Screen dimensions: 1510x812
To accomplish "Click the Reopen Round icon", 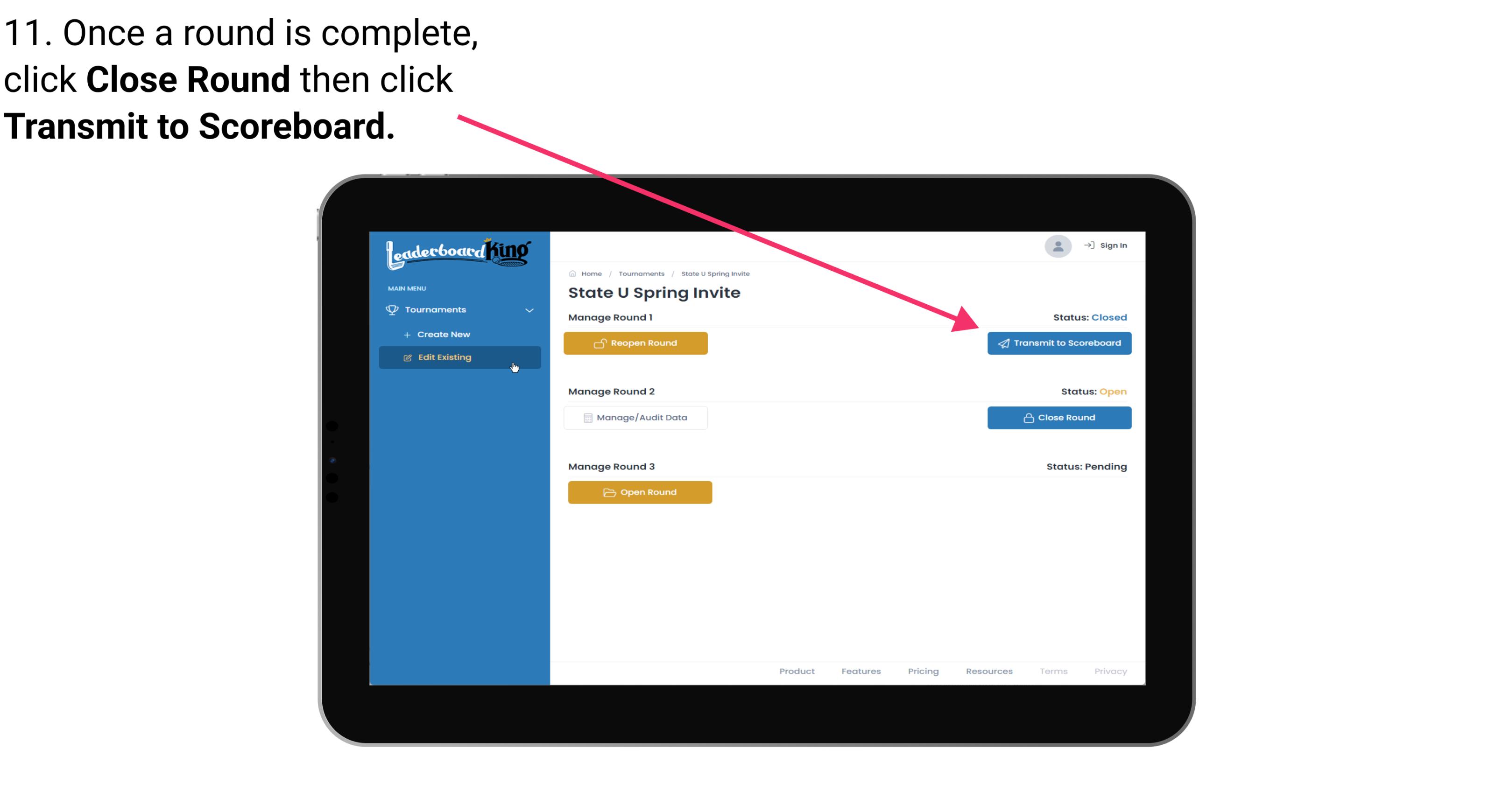I will point(600,343).
